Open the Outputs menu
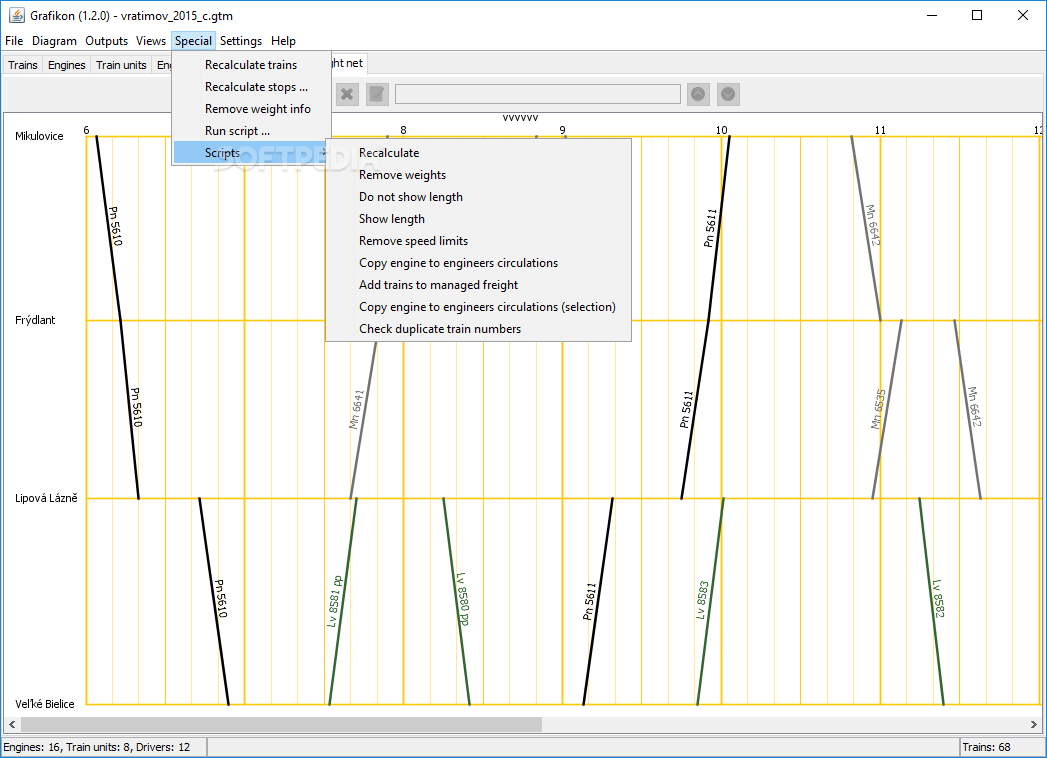 pyautogui.click(x=106, y=41)
